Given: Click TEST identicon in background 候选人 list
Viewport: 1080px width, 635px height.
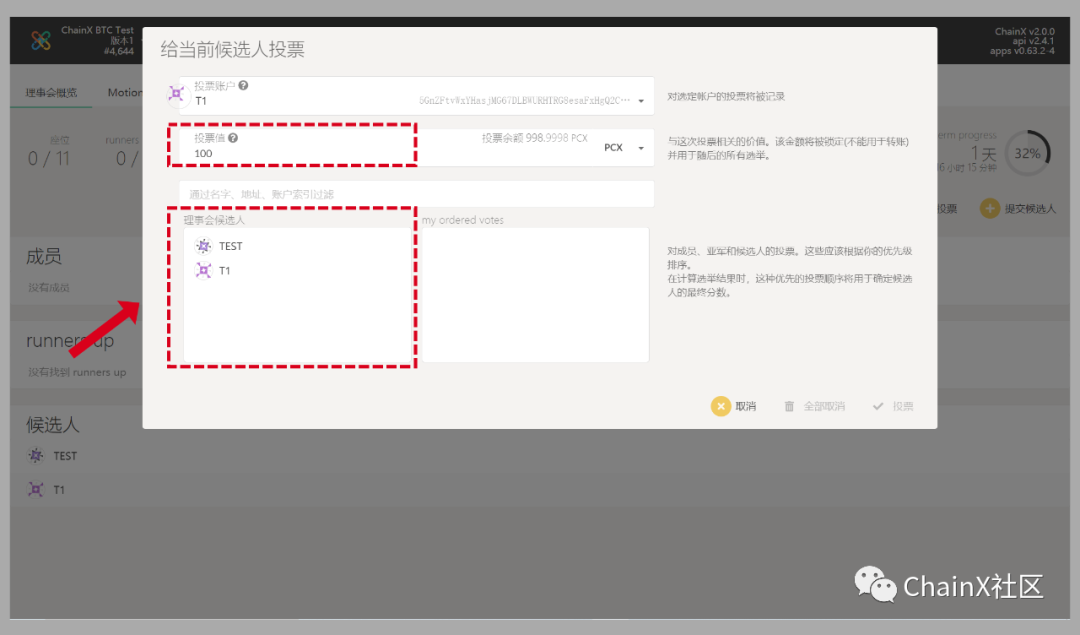Looking at the screenshot, I should (36, 455).
